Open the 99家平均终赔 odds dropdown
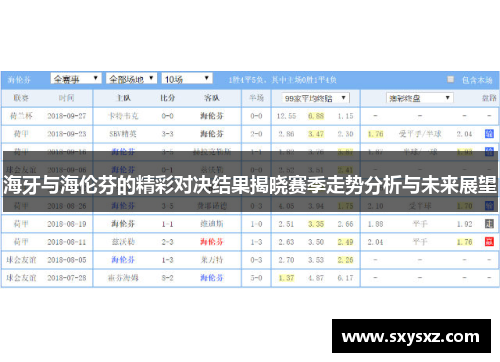 (315, 98)
